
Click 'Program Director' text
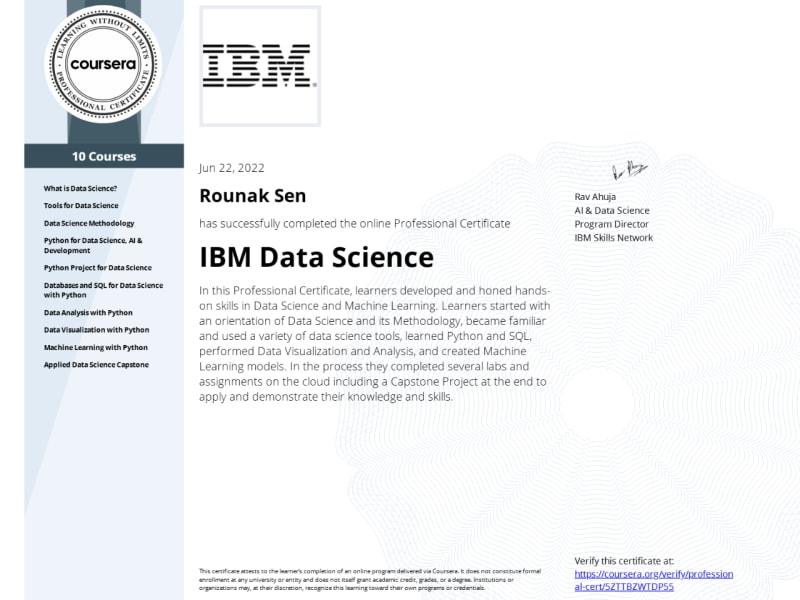[611, 224]
